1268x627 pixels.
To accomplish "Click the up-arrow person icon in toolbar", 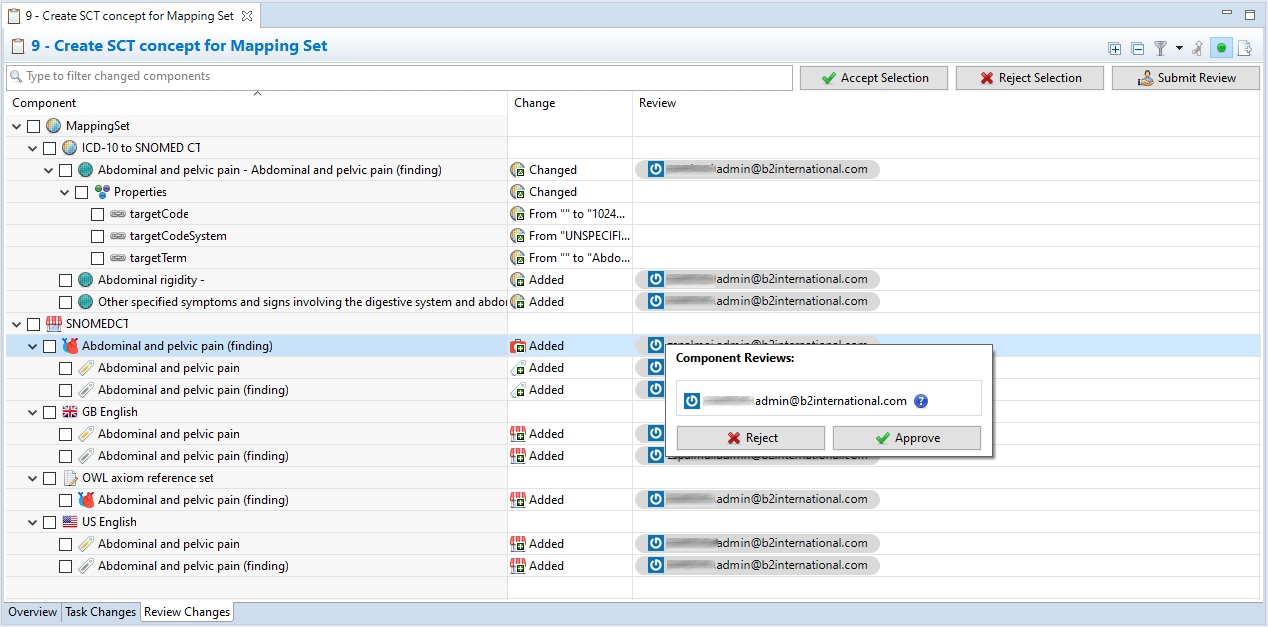I will pos(1197,48).
